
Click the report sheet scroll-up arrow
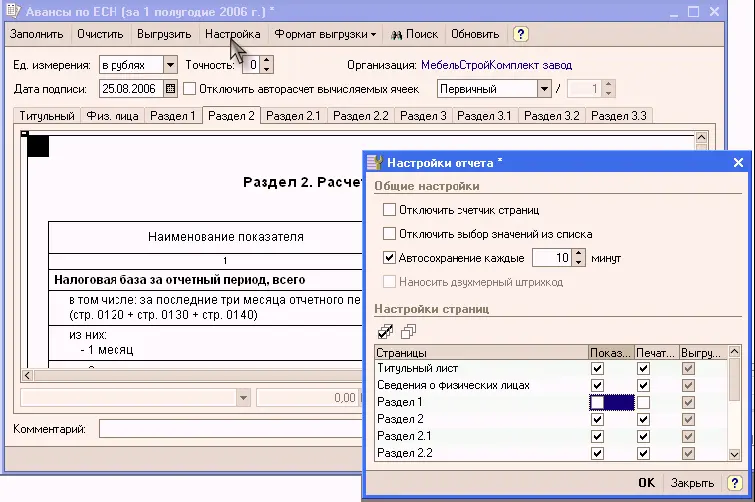click(x=701, y=138)
